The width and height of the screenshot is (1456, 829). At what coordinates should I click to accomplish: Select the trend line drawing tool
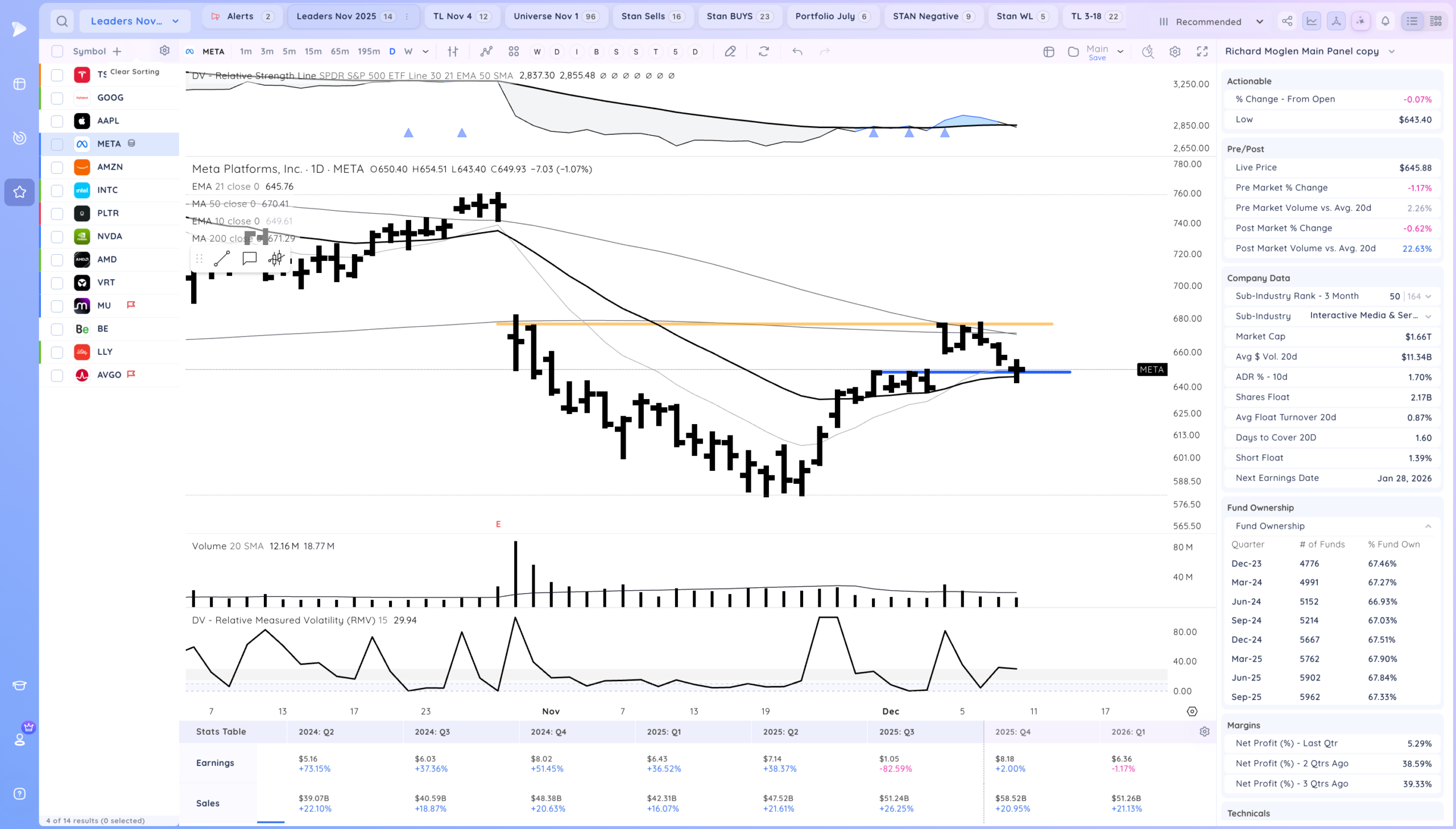tap(221, 259)
